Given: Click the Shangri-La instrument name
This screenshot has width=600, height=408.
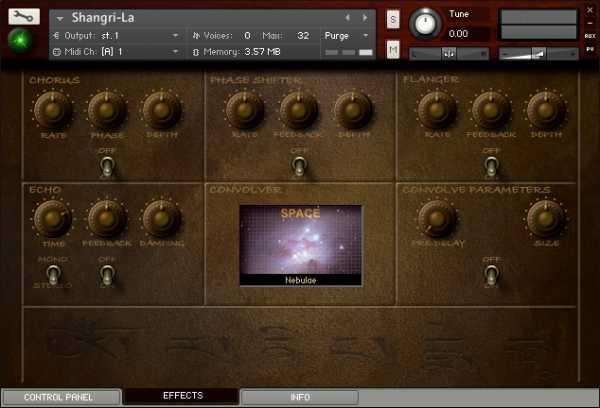Looking at the screenshot, I should coord(103,18).
